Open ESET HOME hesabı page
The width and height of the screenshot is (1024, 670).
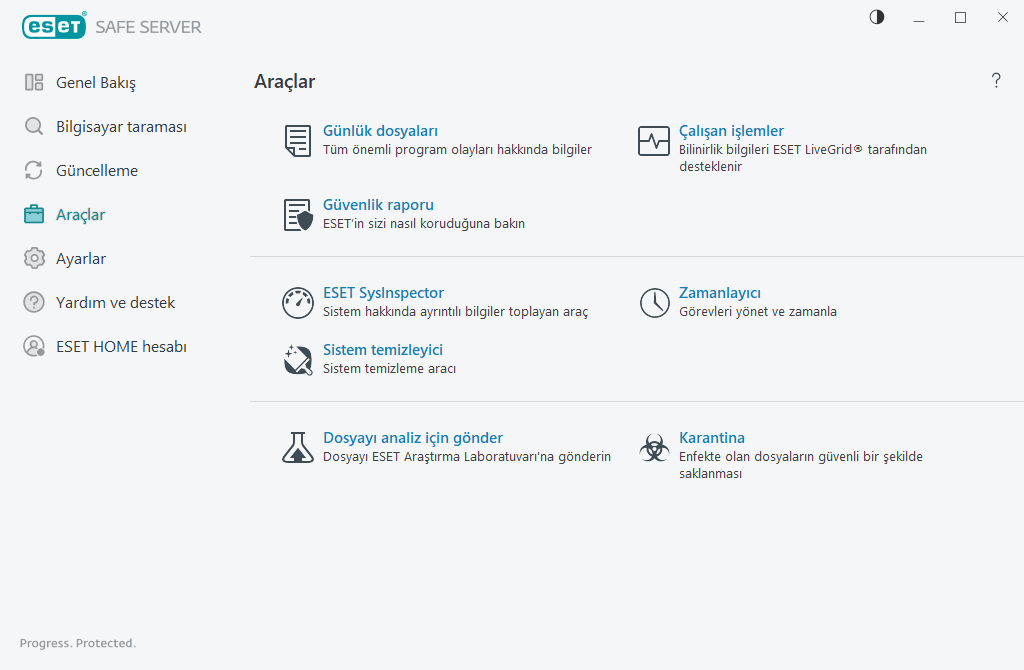pos(121,346)
